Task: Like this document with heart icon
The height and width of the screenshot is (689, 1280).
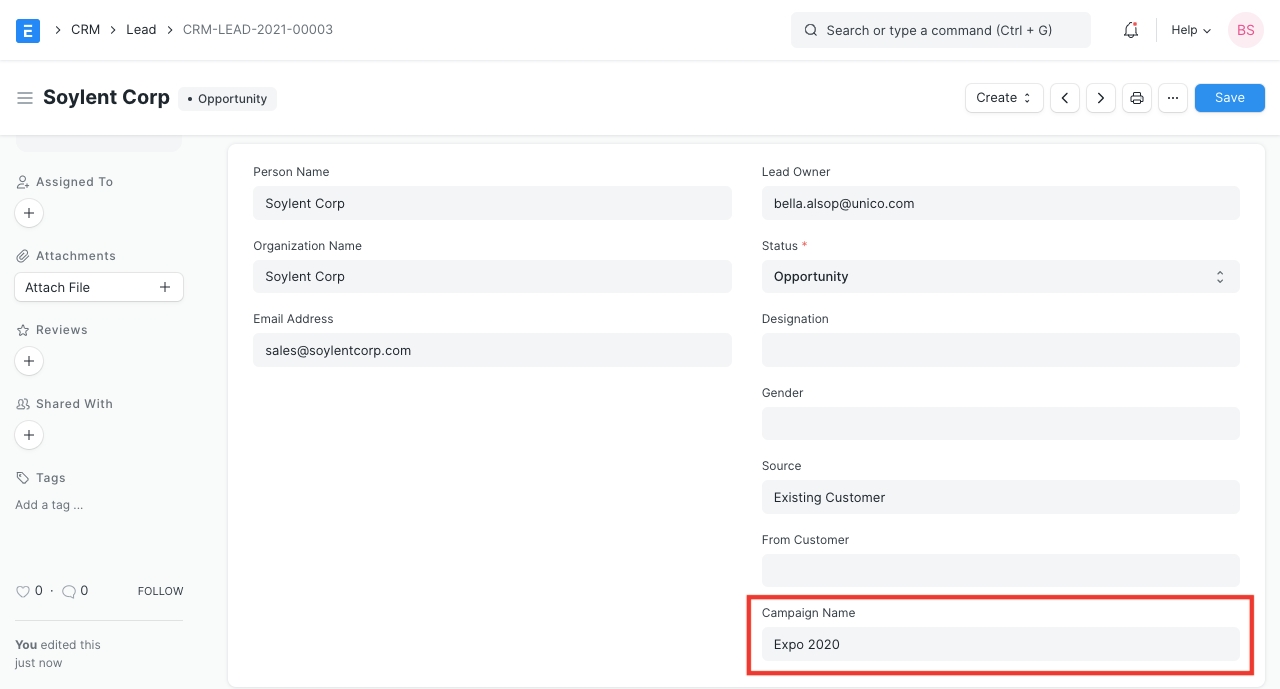Action: pyautogui.click(x=23, y=591)
